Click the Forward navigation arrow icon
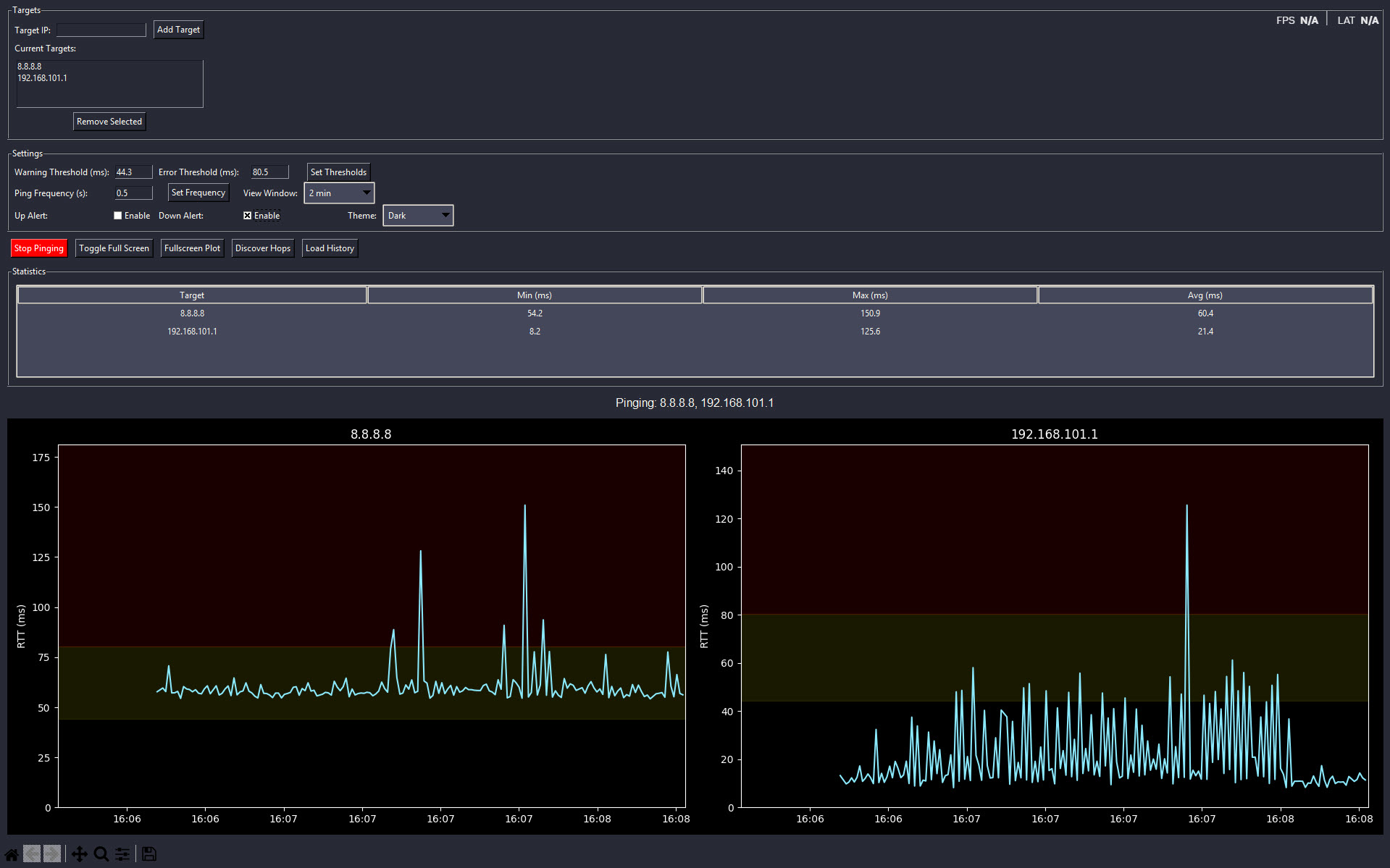 (52, 854)
